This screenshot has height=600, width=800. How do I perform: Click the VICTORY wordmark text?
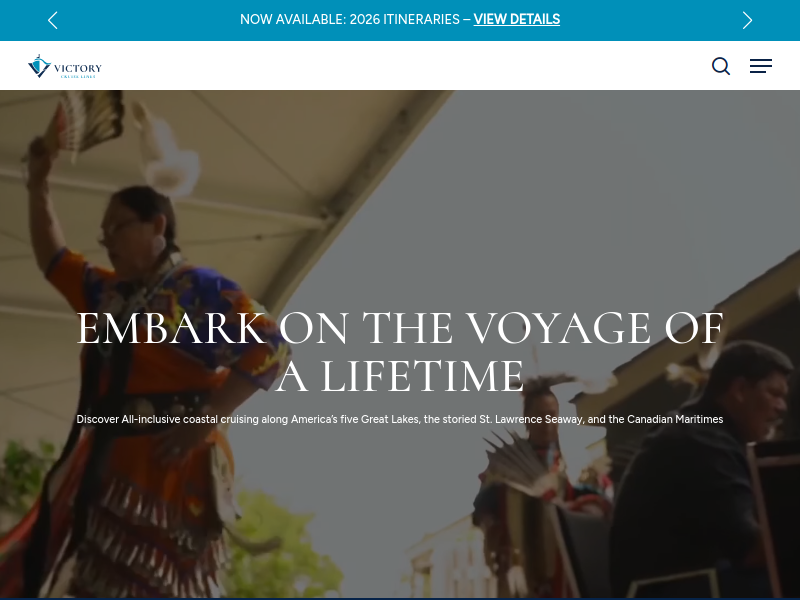[78, 68]
